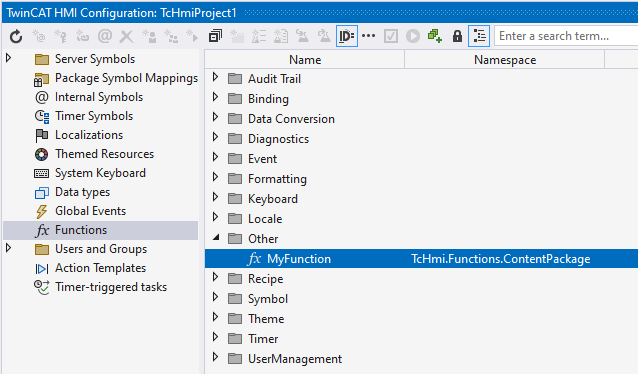The height and width of the screenshot is (374, 638).
Task: Click TcHmi.Functions.ContentPackage namespace cell
Action: (500, 259)
